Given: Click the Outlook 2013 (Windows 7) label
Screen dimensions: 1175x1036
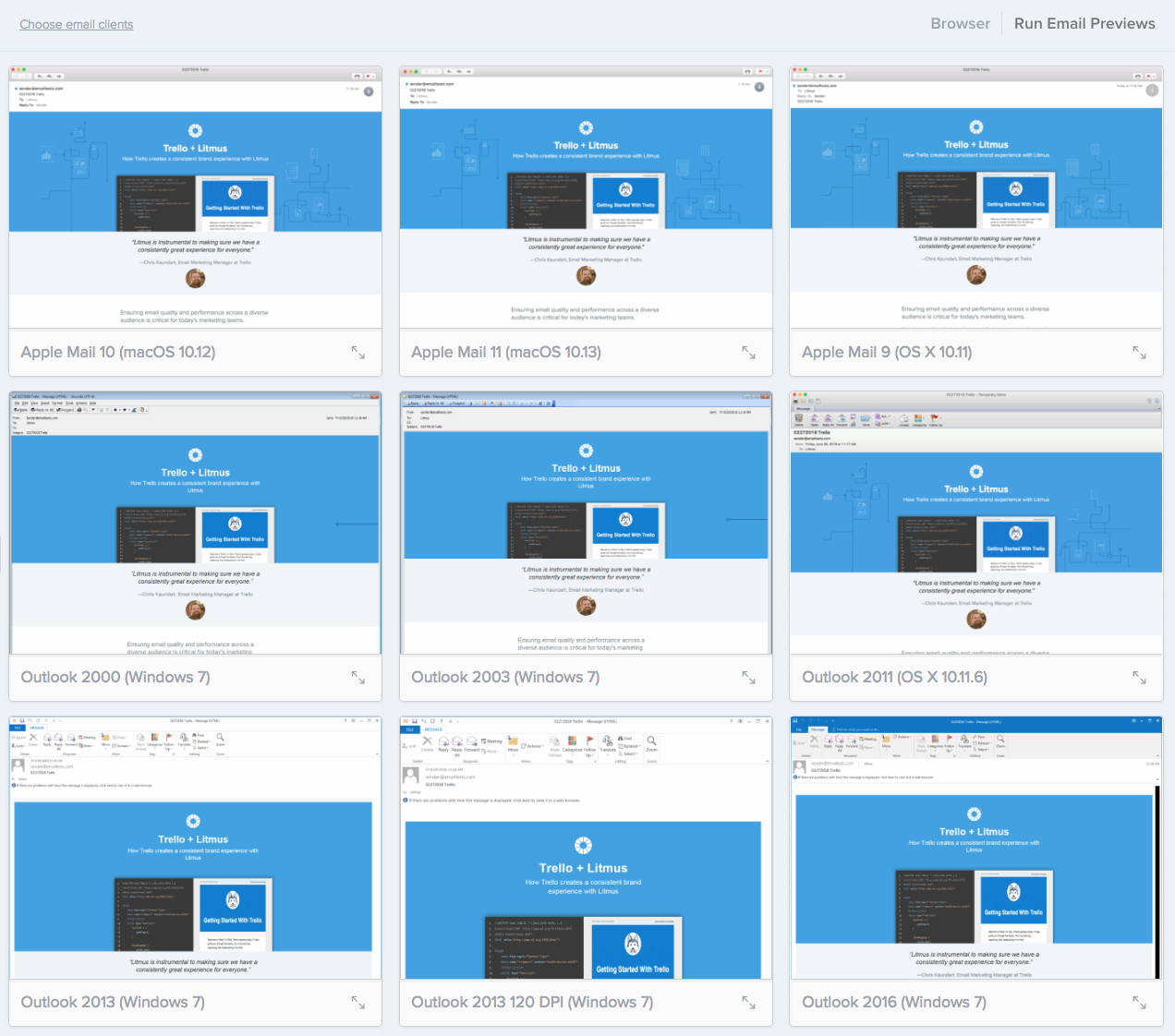Looking at the screenshot, I should click(113, 1003).
